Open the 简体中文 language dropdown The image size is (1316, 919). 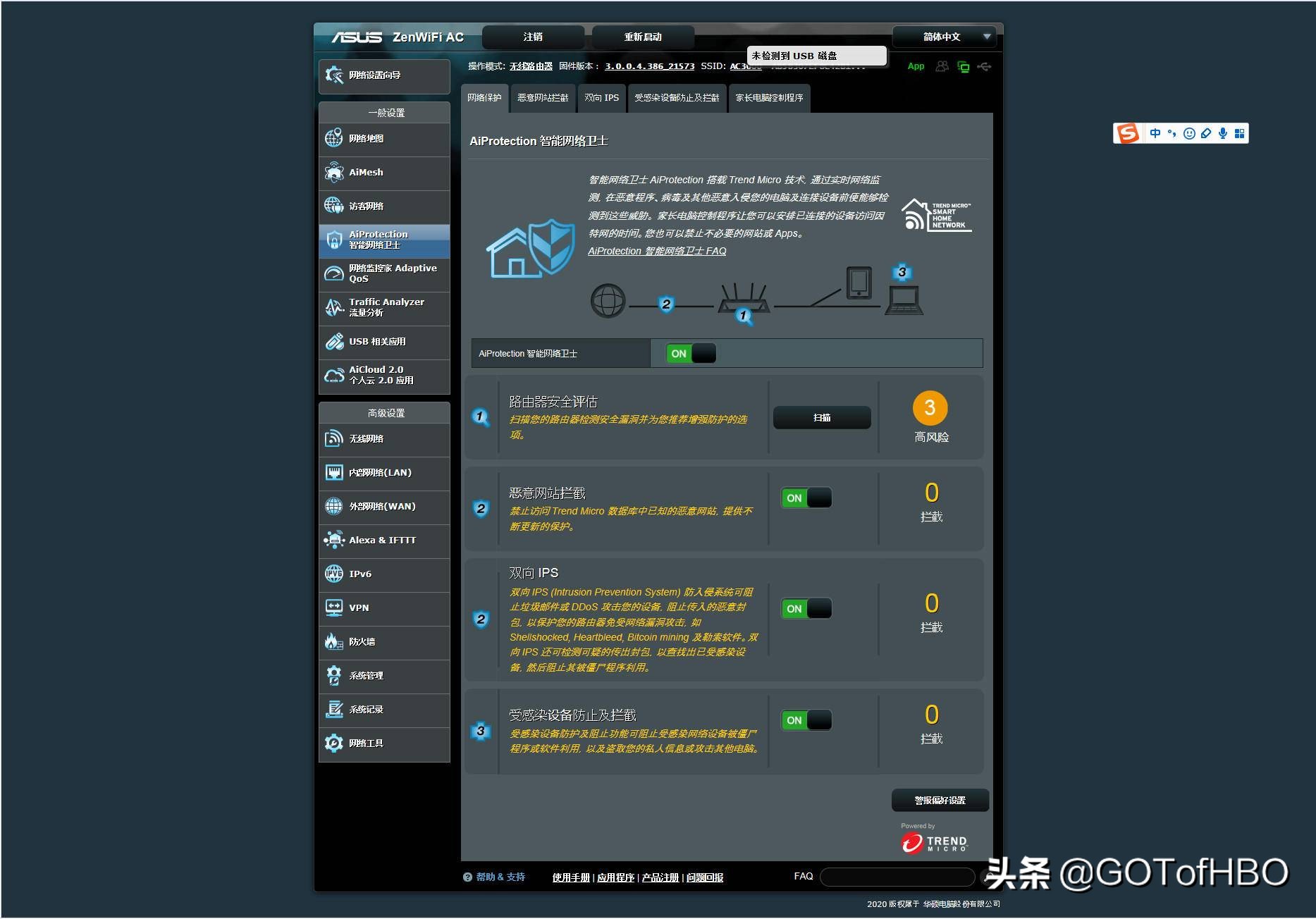point(944,37)
